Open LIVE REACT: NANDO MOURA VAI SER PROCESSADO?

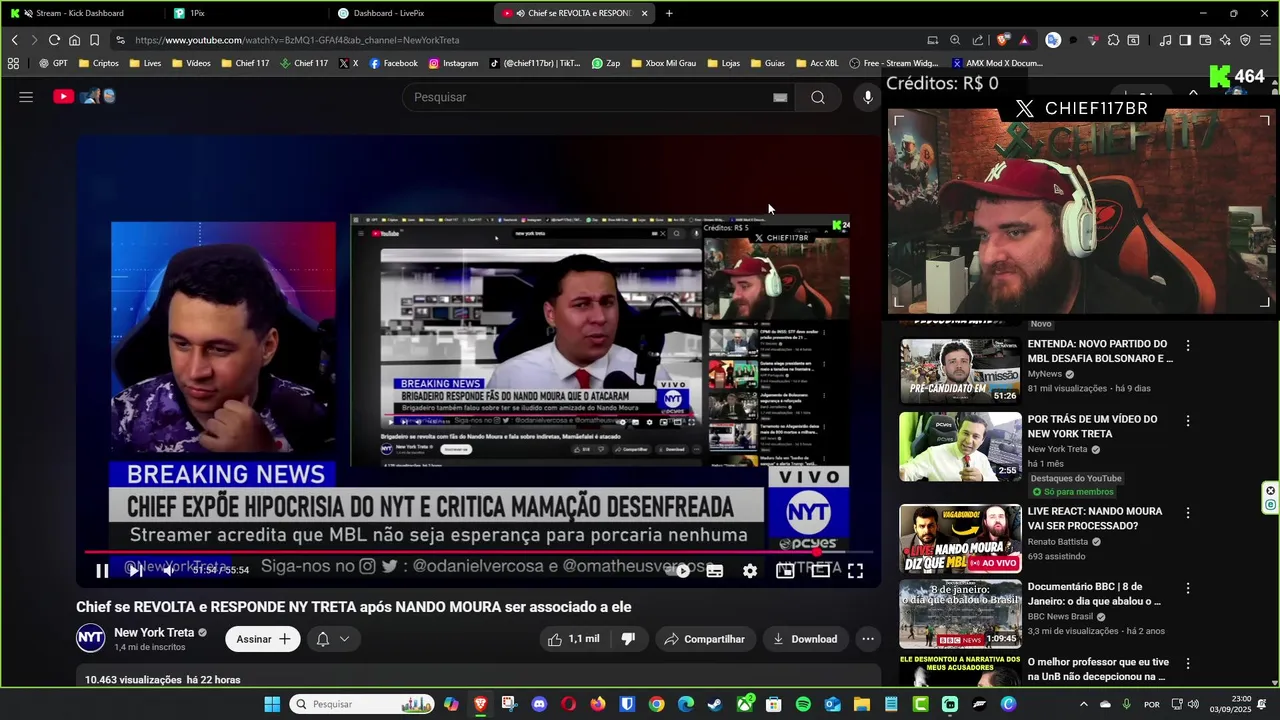(1095, 518)
